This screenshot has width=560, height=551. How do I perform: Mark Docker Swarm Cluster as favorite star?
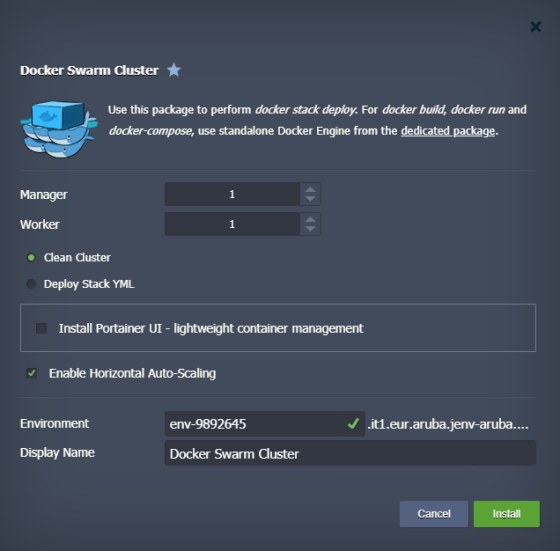[x=174, y=70]
